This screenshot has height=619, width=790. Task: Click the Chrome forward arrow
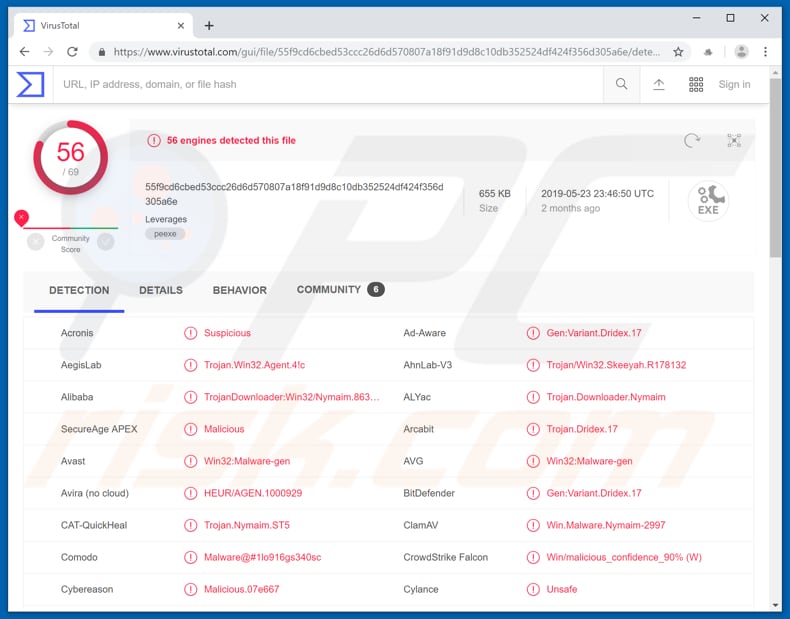pos(48,52)
